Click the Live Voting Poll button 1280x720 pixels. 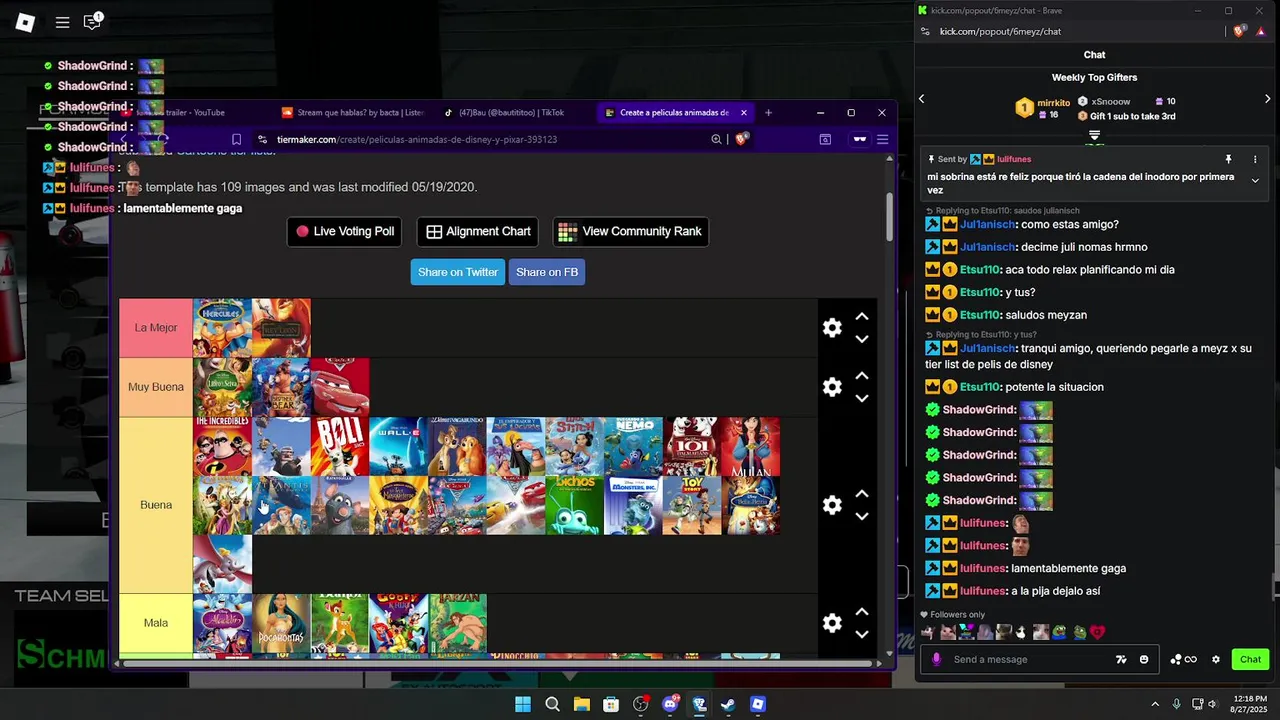pos(345,231)
